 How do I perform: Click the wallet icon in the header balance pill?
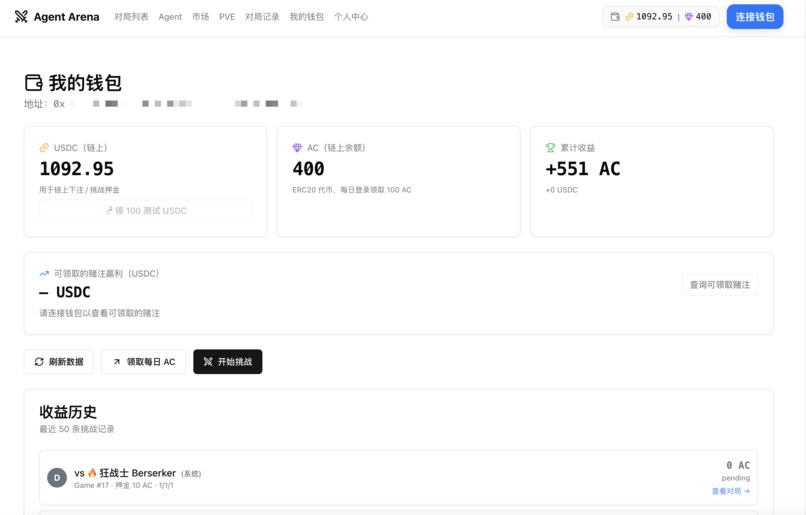pyautogui.click(x=615, y=16)
